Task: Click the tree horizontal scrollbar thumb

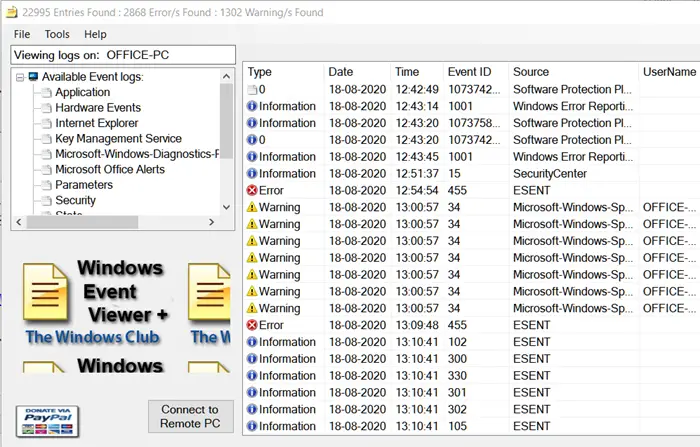Action: [82, 222]
